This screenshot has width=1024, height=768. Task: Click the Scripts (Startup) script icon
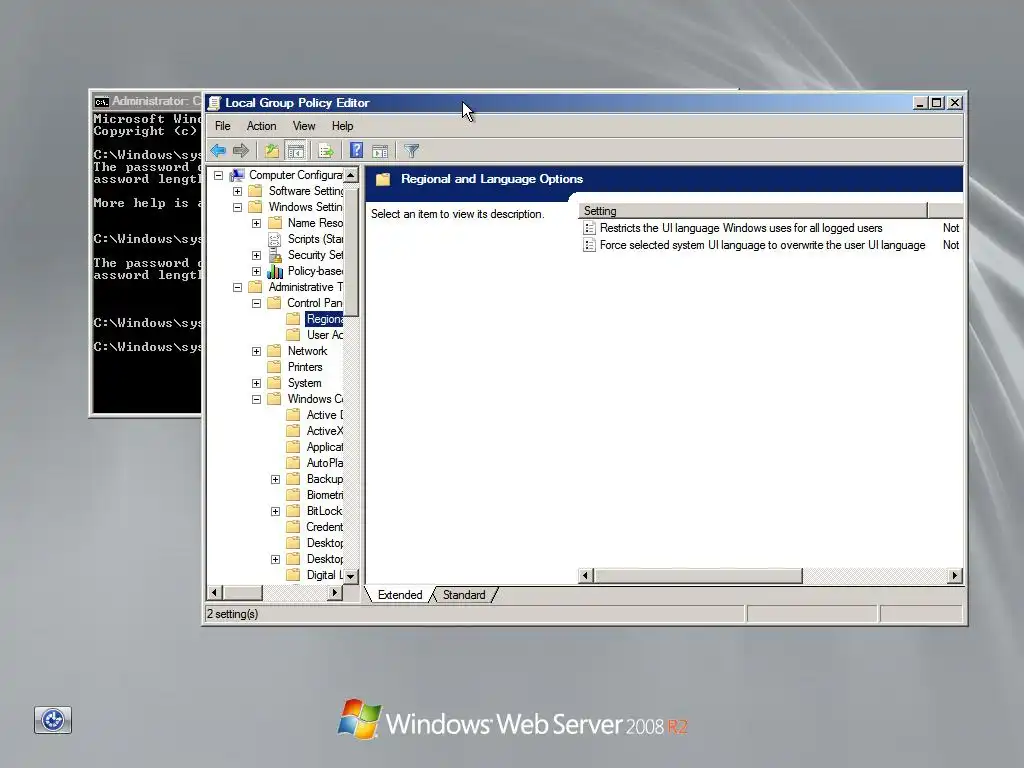tap(275, 239)
